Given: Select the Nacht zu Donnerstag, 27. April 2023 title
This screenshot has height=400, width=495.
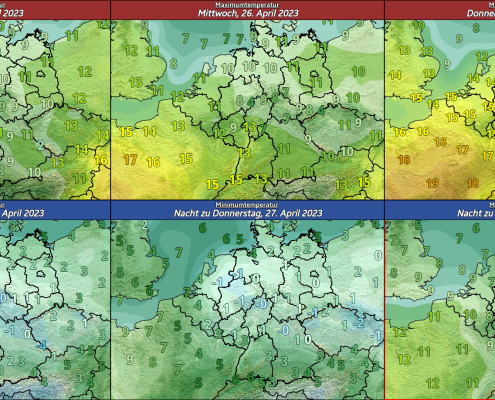Looking at the screenshot, I should pos(248,213).
